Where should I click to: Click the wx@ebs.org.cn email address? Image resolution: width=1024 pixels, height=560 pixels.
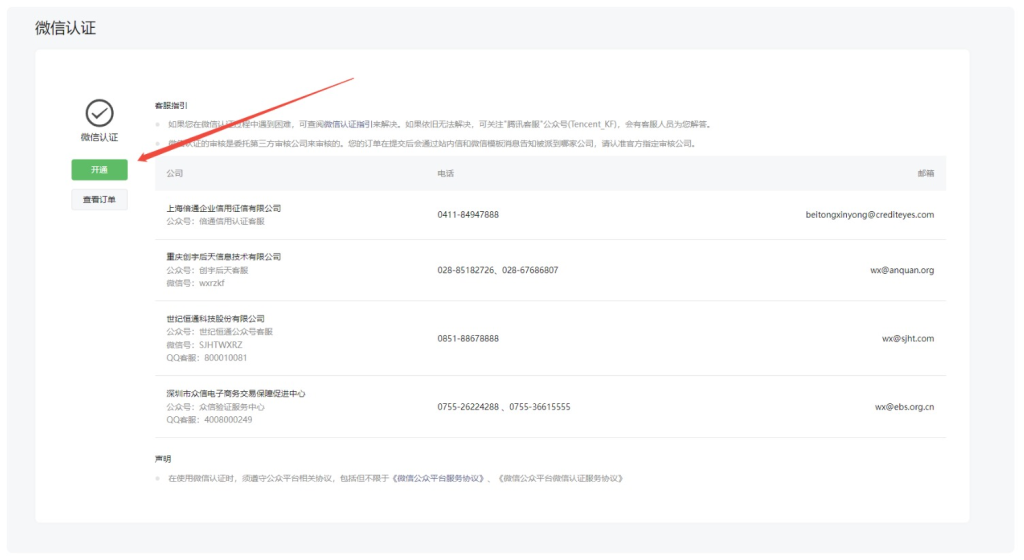pyautogui.click(x=904, y=407)
